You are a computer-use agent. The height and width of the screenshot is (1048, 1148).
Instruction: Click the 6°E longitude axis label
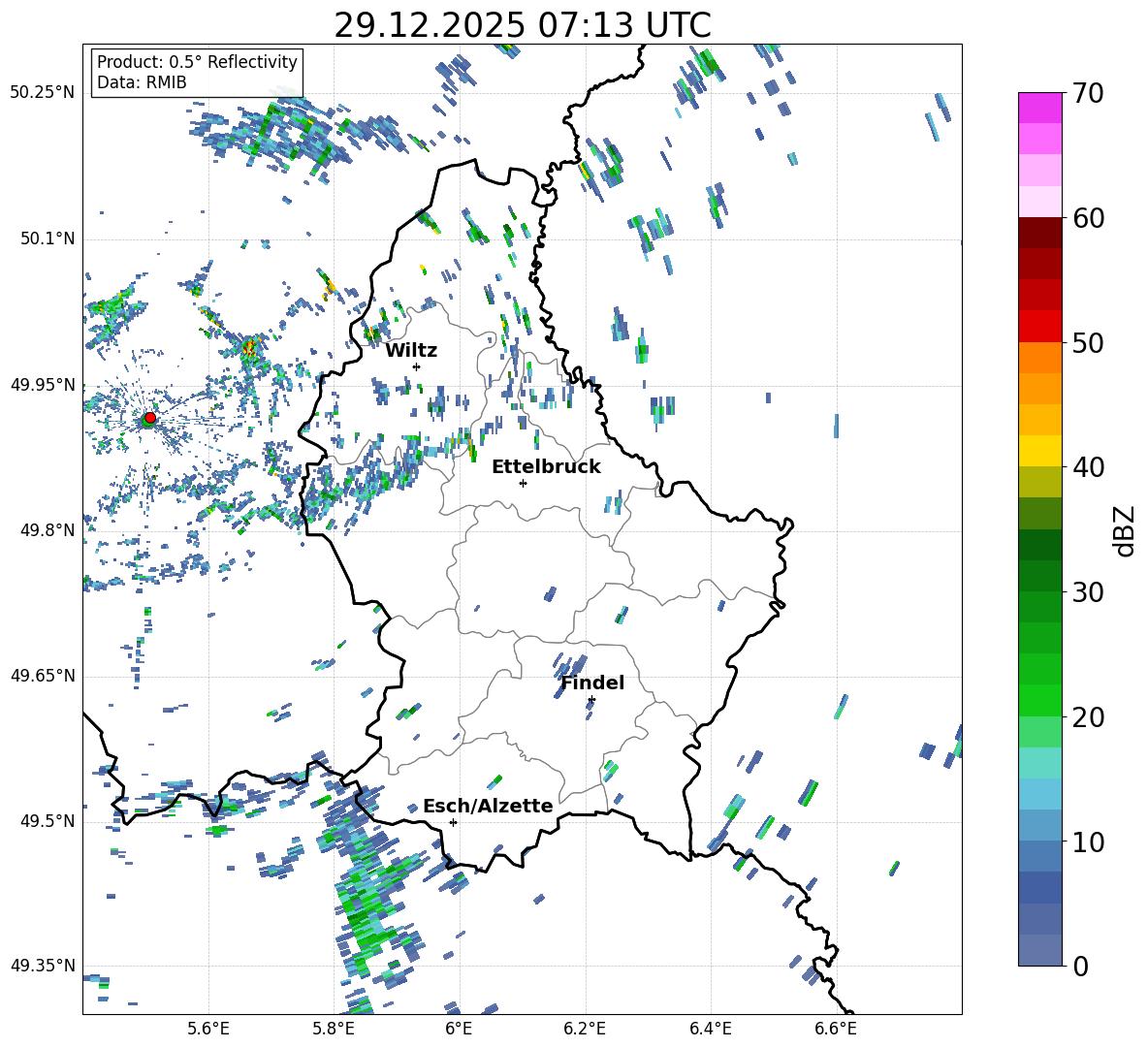coord(458,1029)
